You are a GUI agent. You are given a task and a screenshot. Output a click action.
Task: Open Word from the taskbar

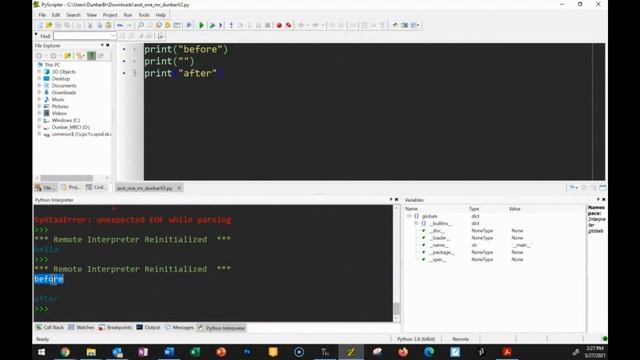click(169, 352)
